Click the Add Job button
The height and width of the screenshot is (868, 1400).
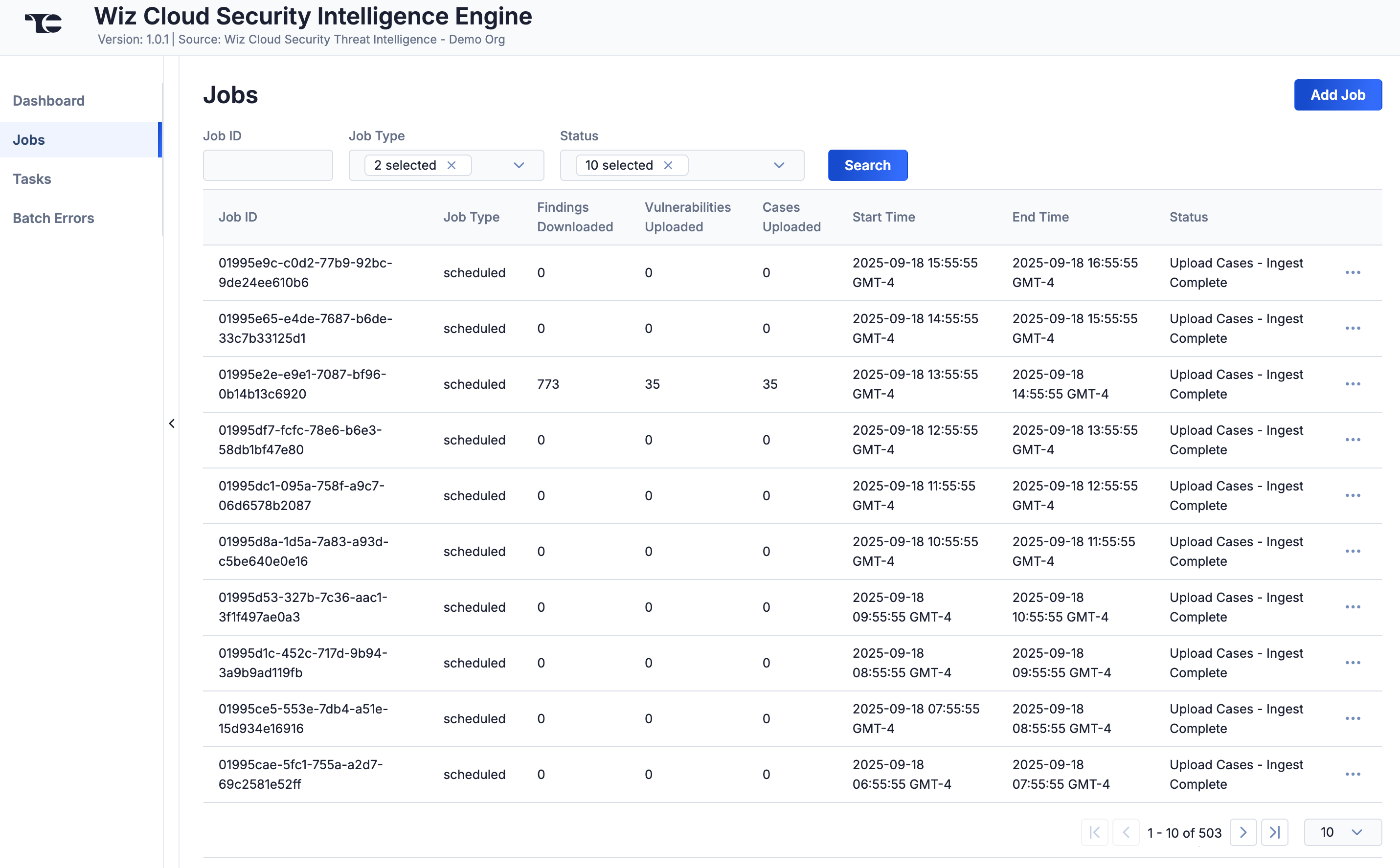(1337, 95)
